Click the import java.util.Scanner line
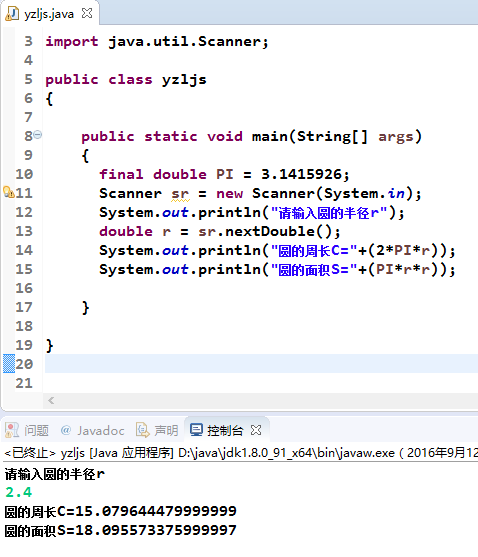 coord(157,42)
